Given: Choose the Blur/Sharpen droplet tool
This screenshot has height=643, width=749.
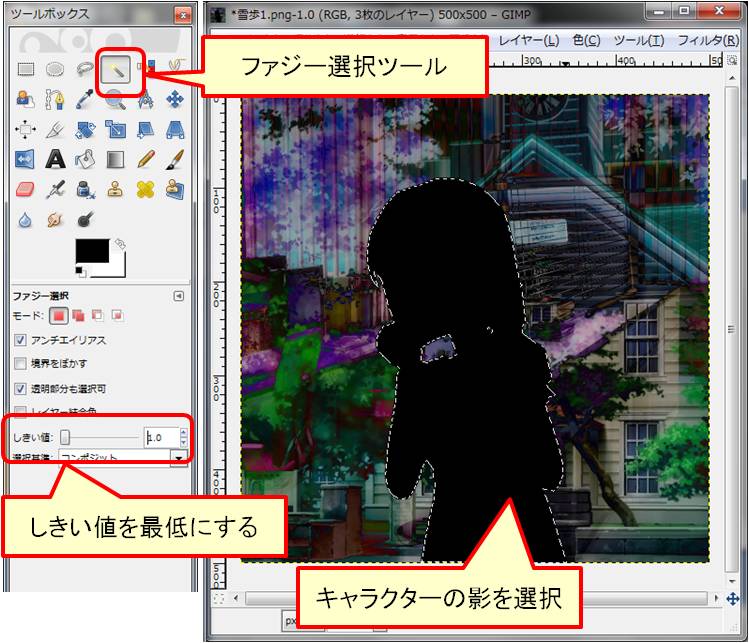Looking at the screenshot, I should coord(25,220).
